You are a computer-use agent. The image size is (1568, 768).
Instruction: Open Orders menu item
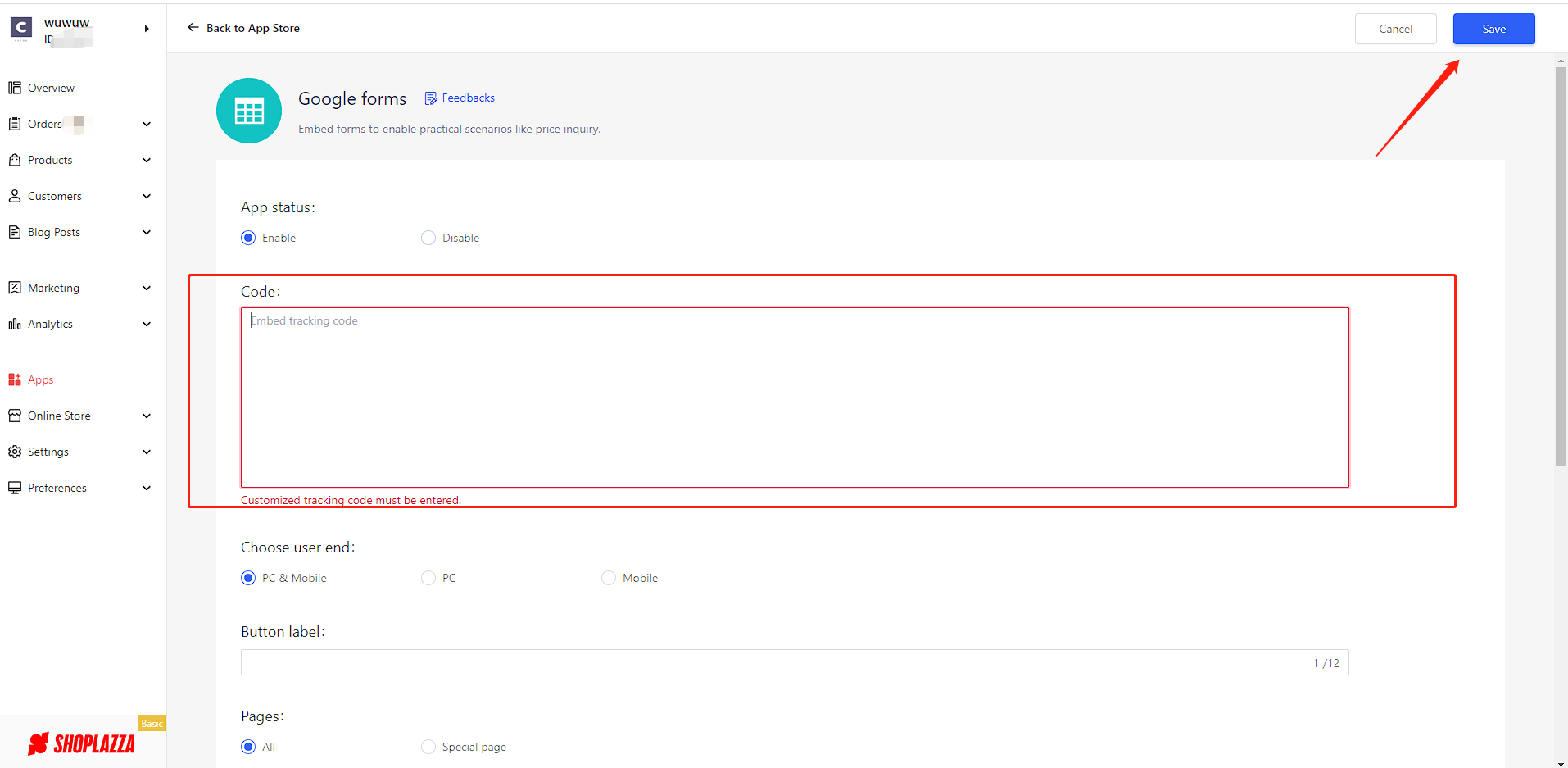45,124
